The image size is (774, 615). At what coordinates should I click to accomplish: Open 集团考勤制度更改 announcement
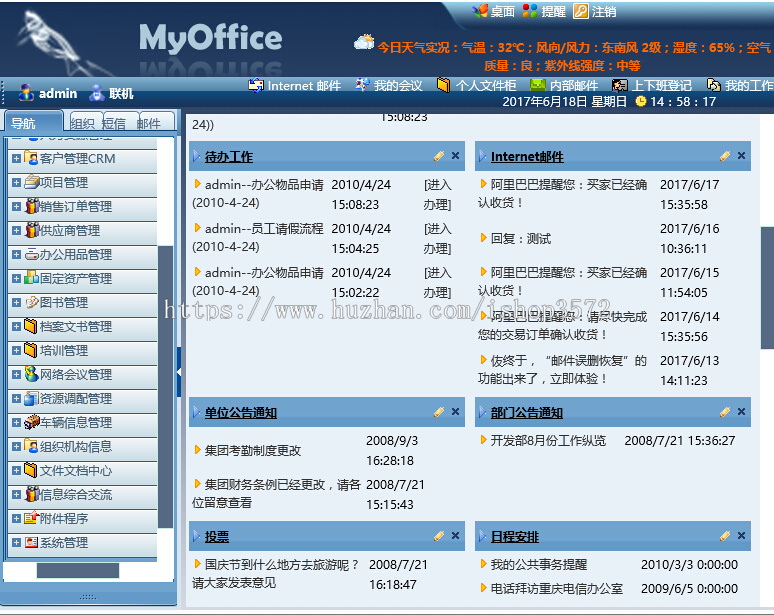pos(253,451)
